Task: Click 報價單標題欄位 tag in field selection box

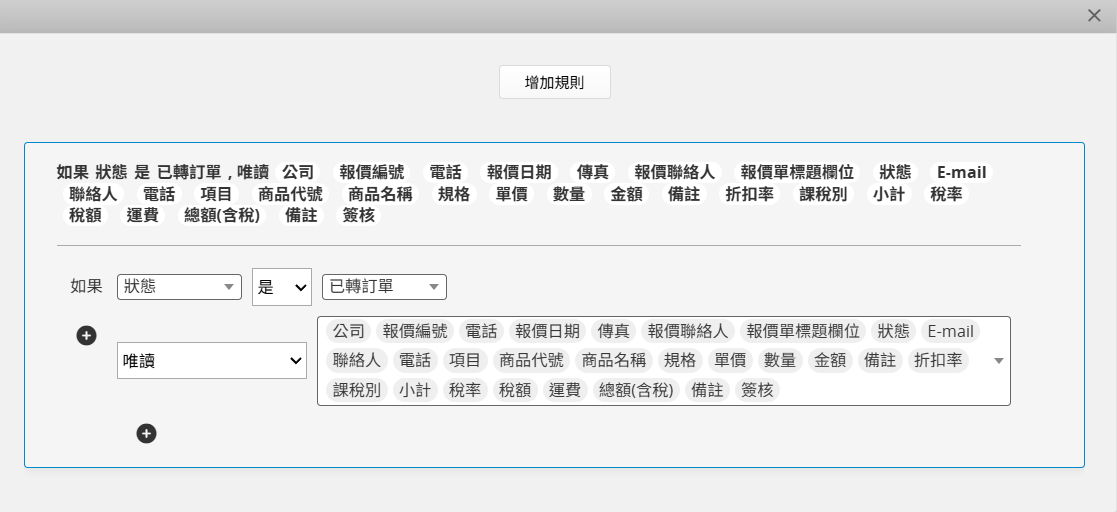Action: [803, 331]
